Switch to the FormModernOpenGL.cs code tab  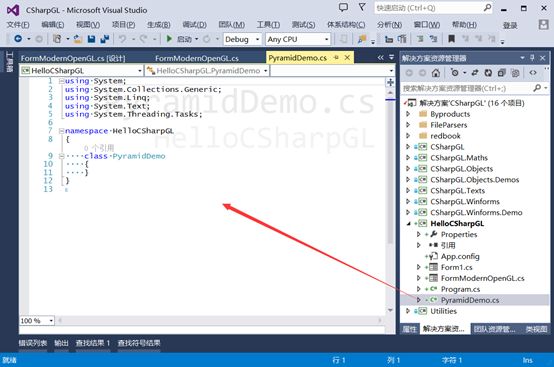click(x=197, y=58)
